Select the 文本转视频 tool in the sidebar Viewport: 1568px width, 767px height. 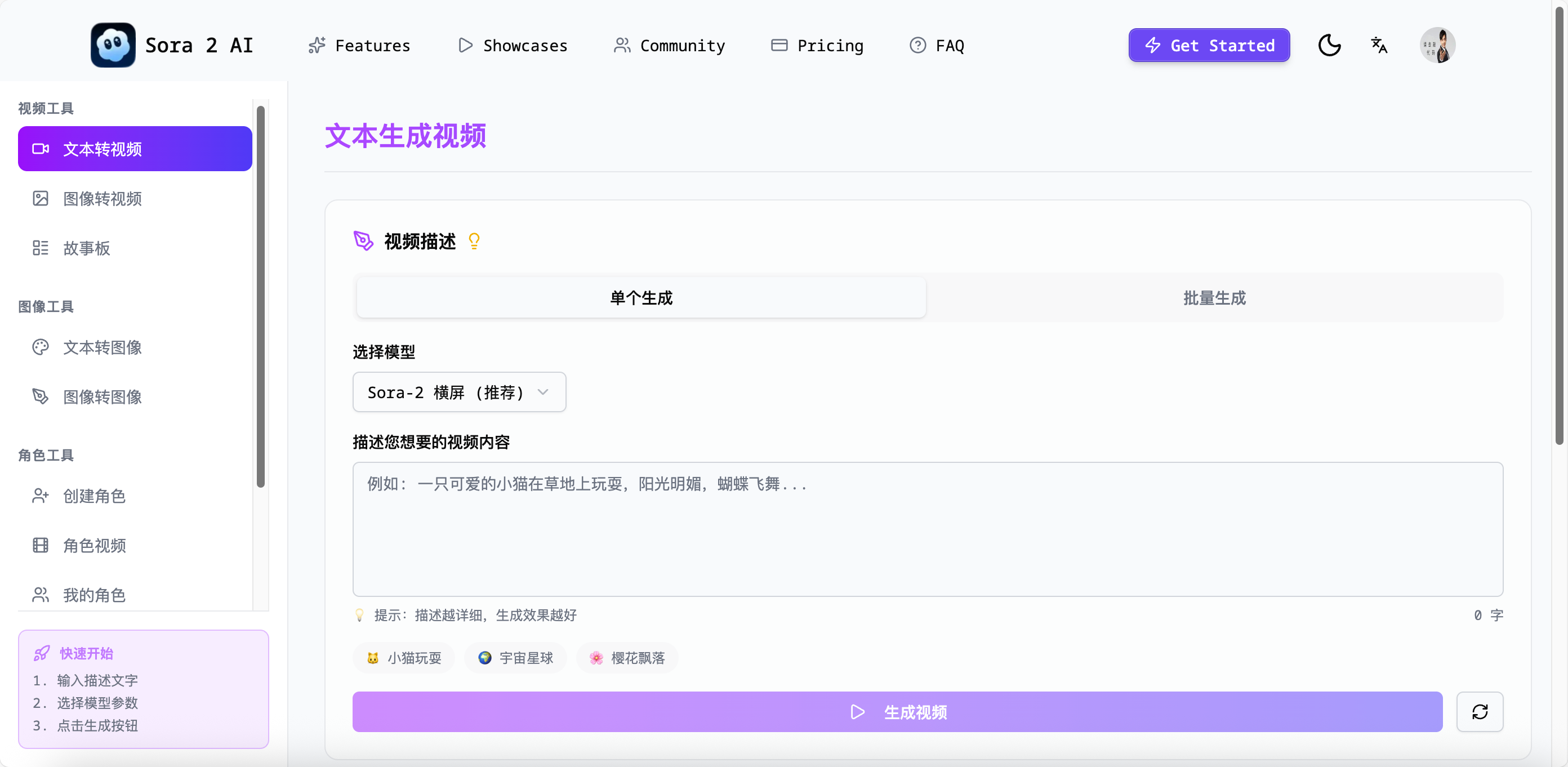click(x=134, y=149)
